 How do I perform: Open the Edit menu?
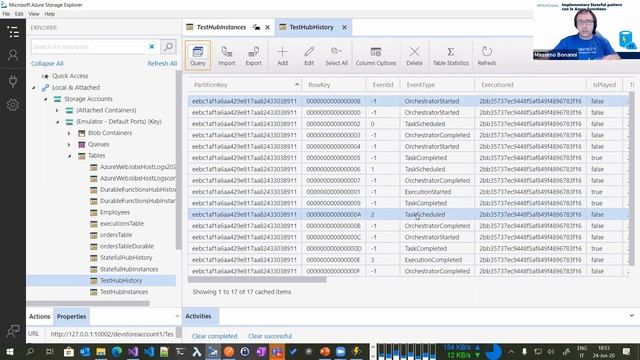(x=19, y=14)
